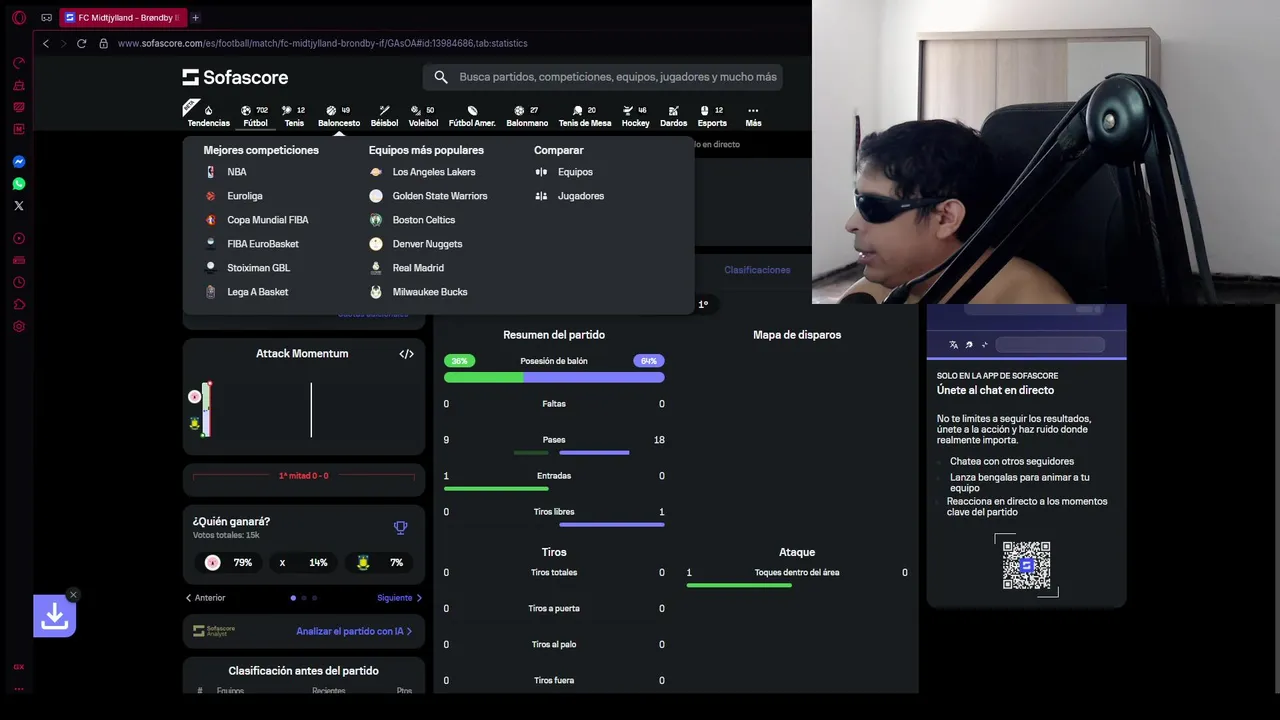This screenshot has width=1280, height=720.
Task: Select the Tenis de Mesa tab
Action: (584, 116)
